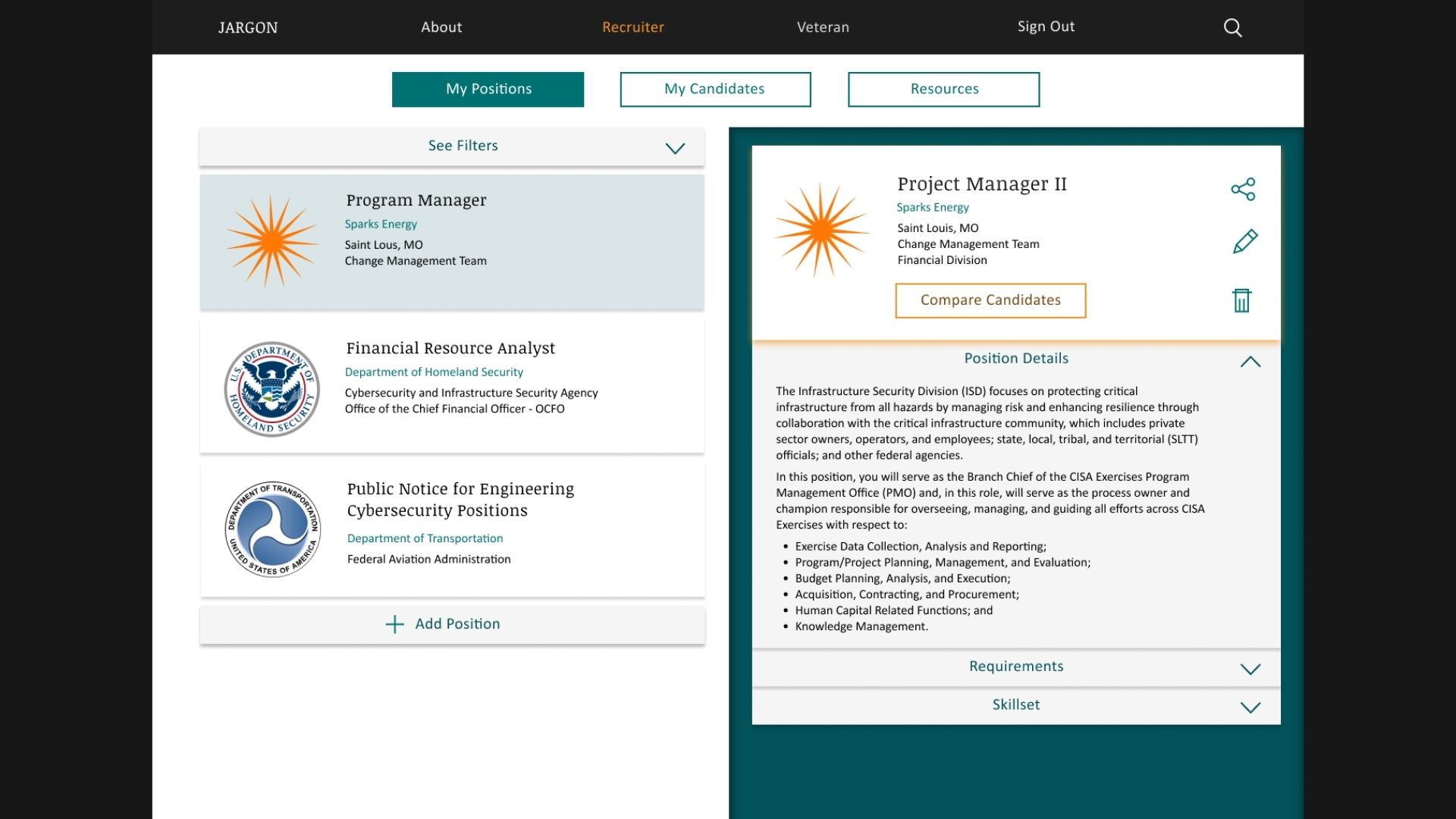
Task: Go to JARGON home logo
Action: (248, 28)
